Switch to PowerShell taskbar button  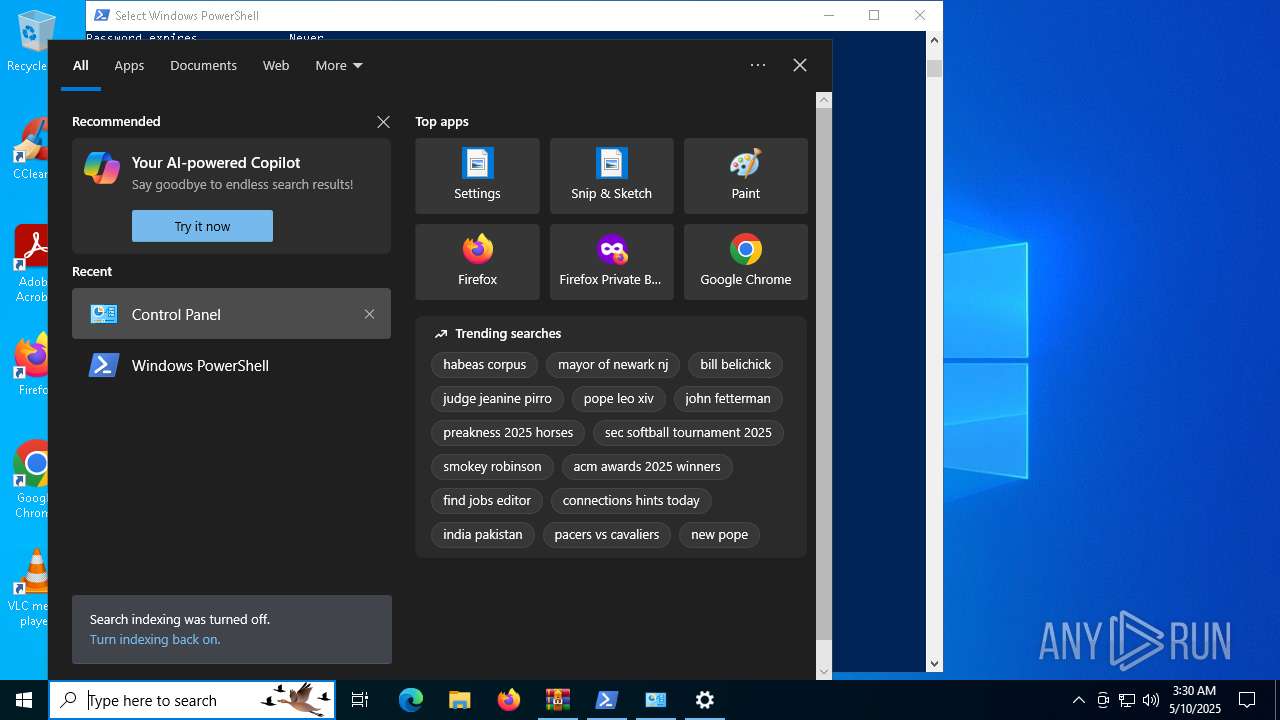pyautogui.click(x=607, y=700)
